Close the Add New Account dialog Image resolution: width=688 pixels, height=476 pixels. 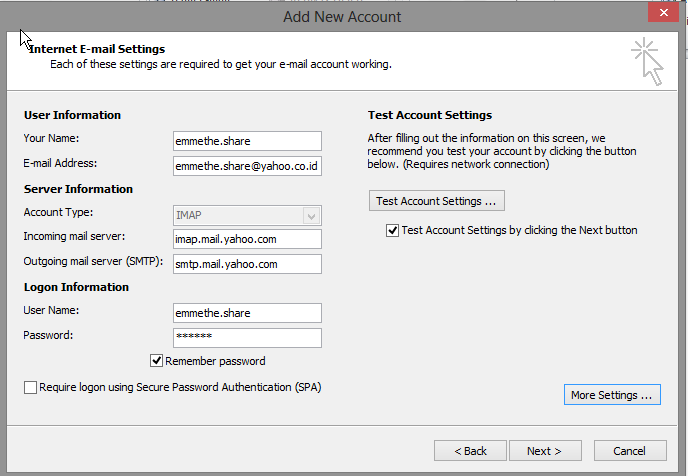pyautogui.click(x=664, y=13)
